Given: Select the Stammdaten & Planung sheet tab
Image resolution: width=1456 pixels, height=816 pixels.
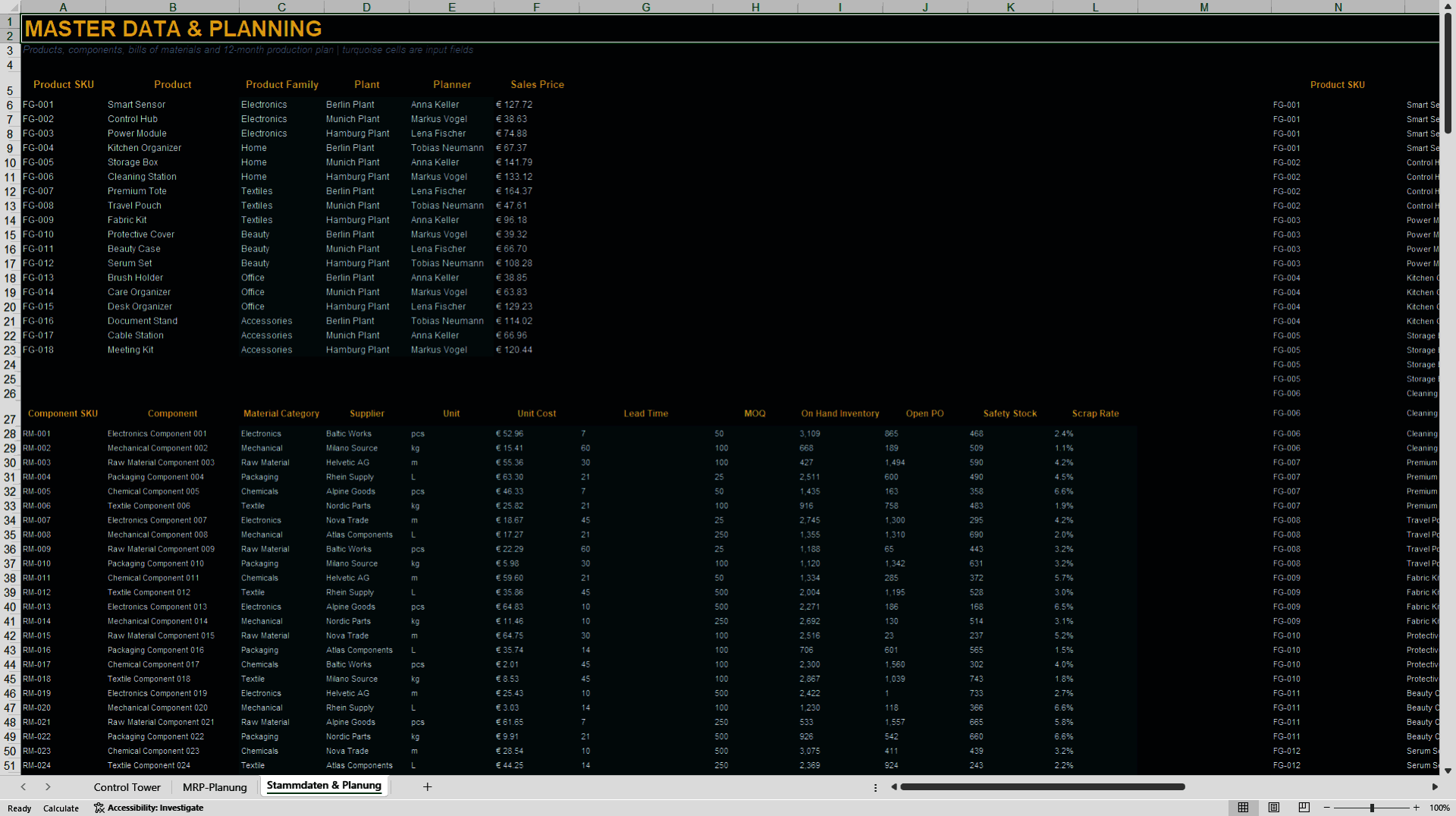Looking at the screenshot, I should pyautogui.click(x=324, y=786).
